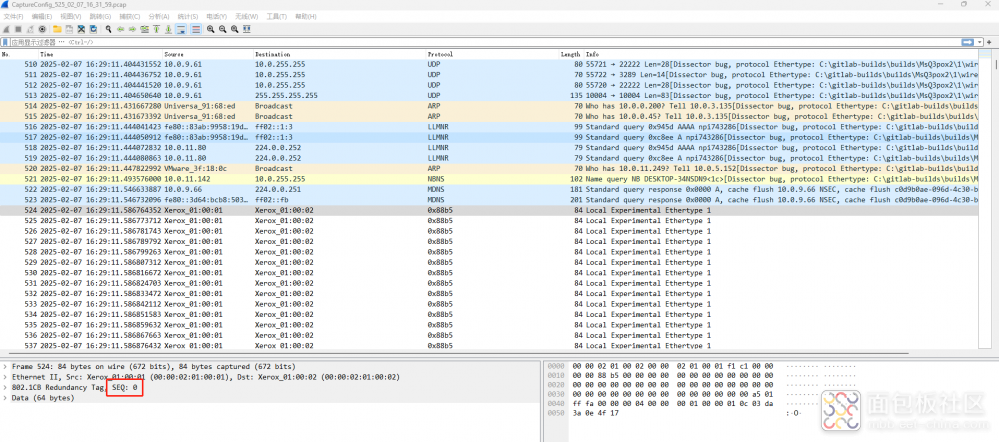999x442 pixels.
Task: Open the 帮助(H) menu
Action: [x=305, y=17]
